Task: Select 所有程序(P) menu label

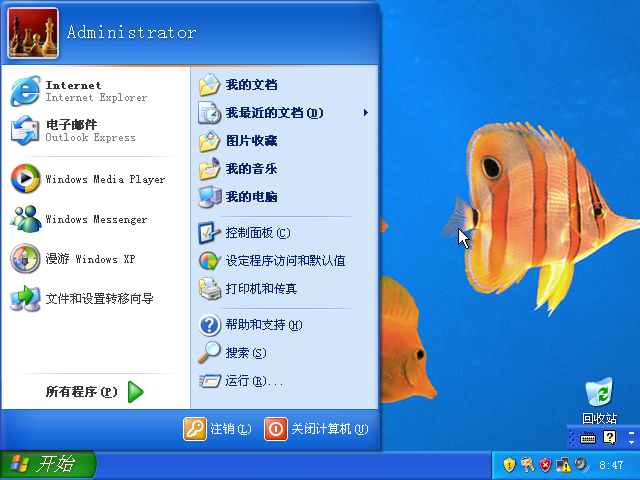Action: pos(81,392)
